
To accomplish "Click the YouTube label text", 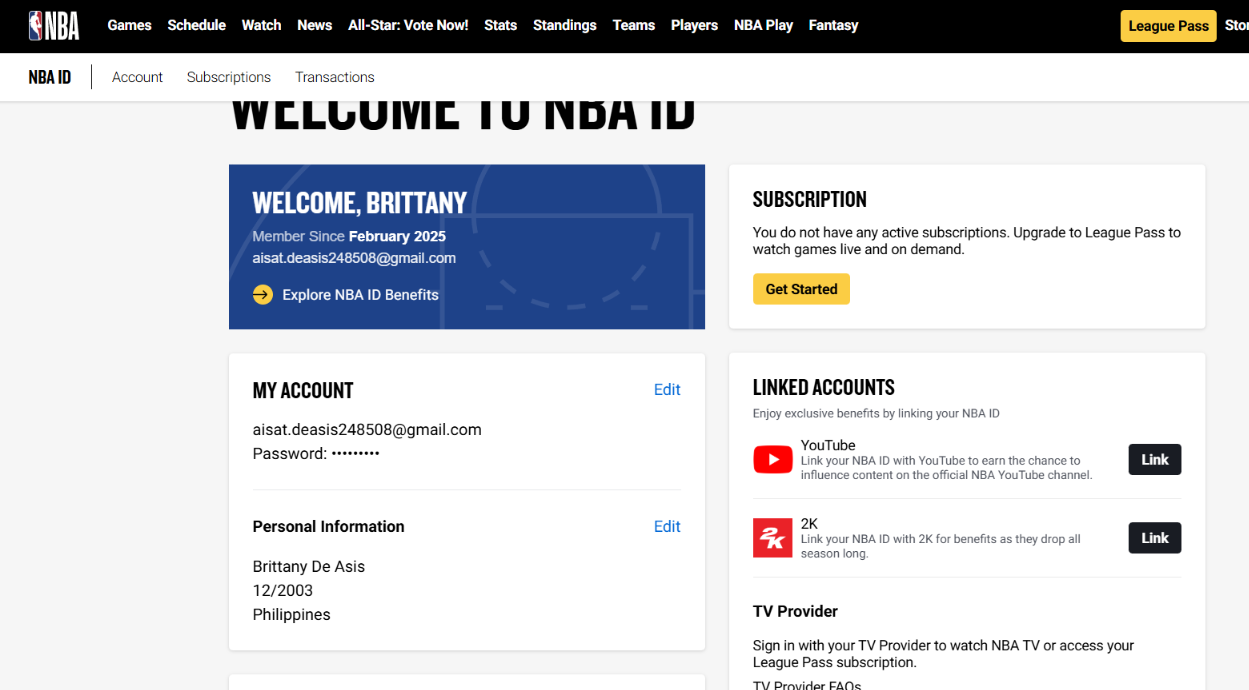I will pos(828,445).
